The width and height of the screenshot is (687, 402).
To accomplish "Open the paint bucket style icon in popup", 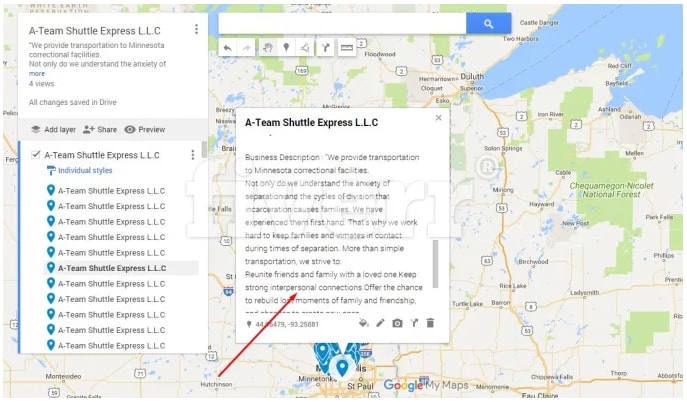I will click(x=364, y=324).
